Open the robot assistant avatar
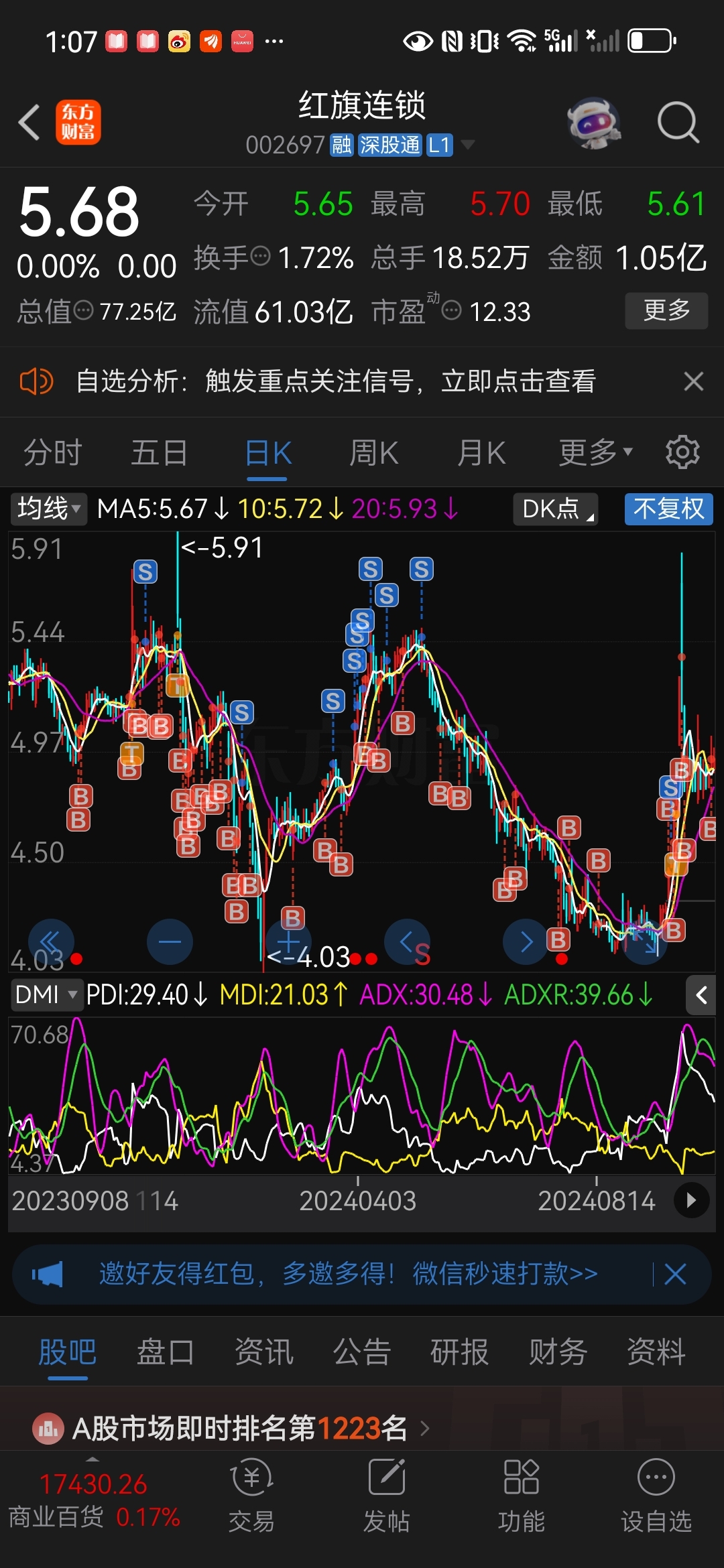 tap(594, 123)
